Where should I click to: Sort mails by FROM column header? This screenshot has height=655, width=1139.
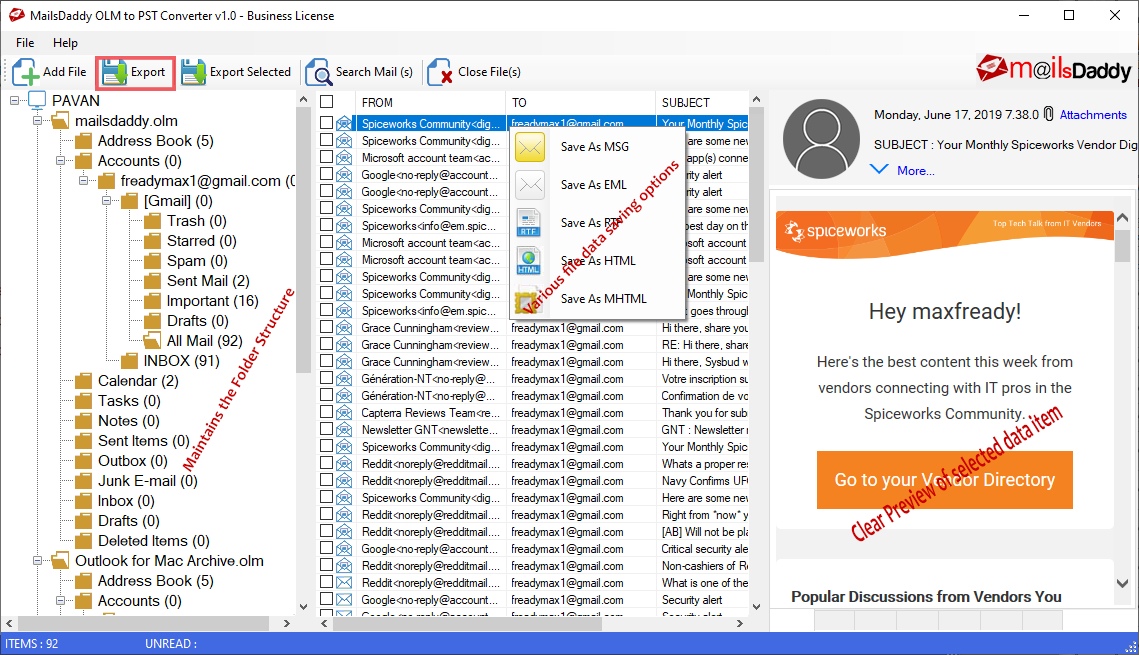[x=430, y=102]
